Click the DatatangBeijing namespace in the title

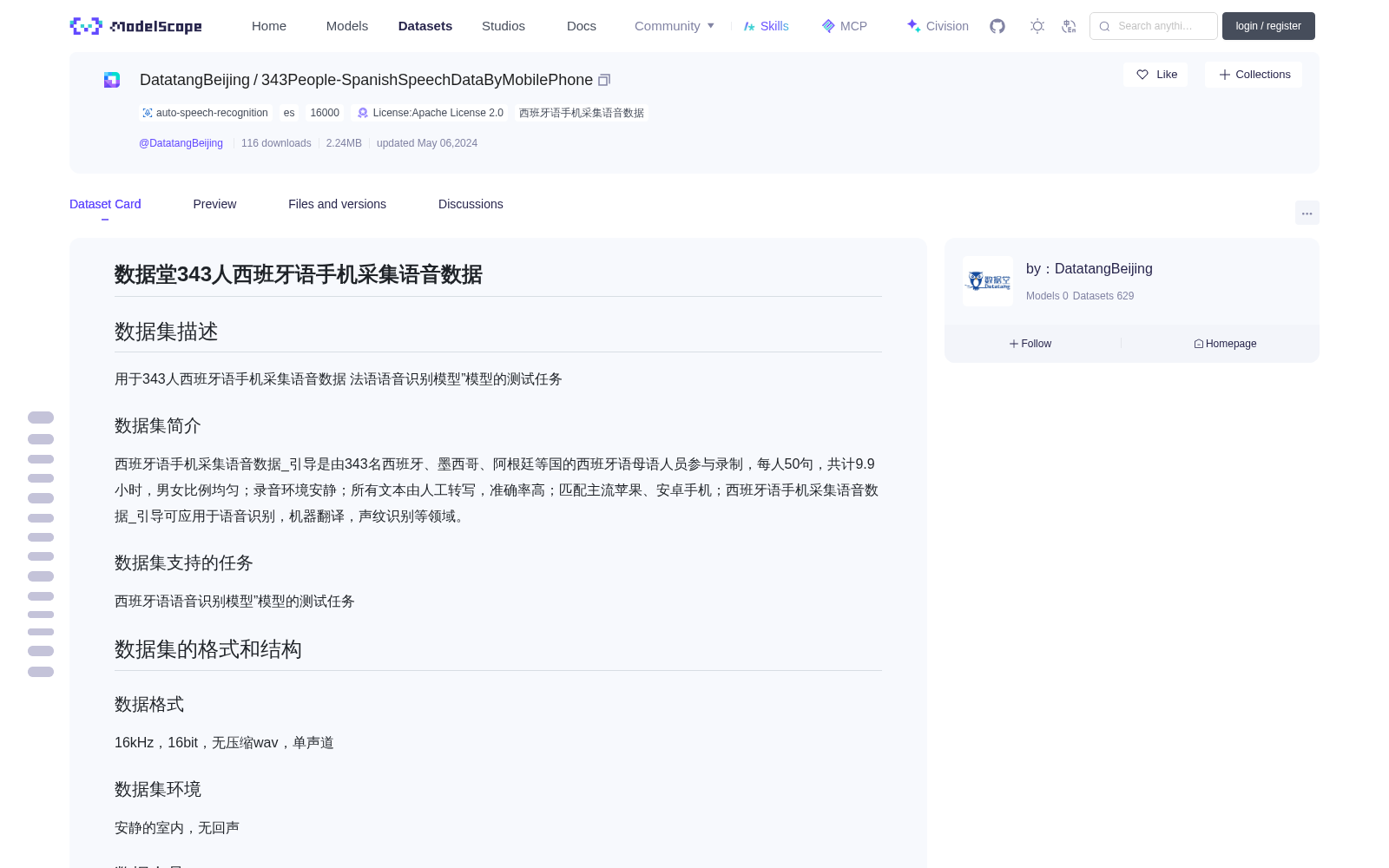pos(194,80)
